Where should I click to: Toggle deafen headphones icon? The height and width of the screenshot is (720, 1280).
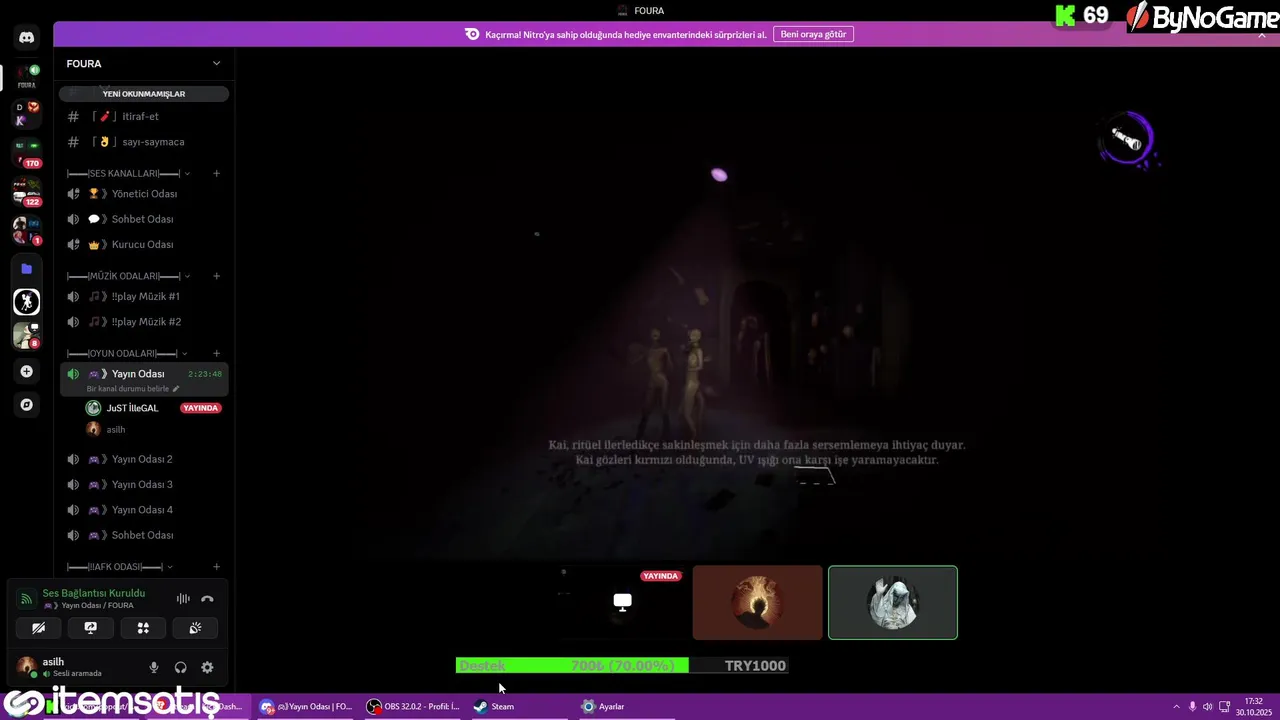tap(181, 667)
